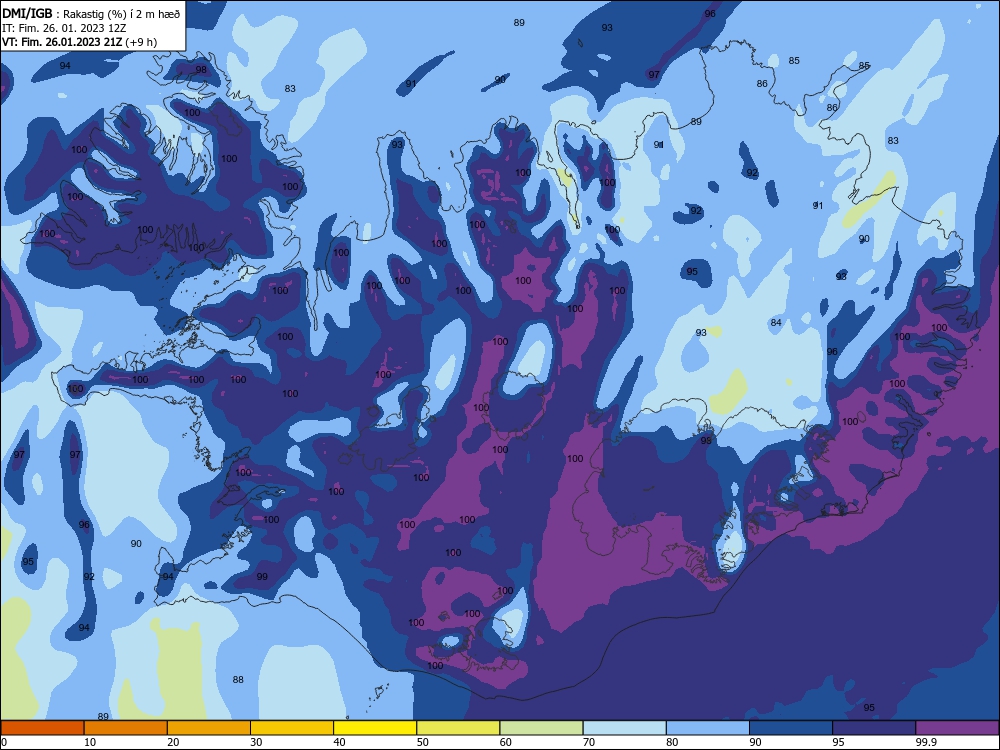The width and height of the screenshot is (1000, 750).
Task: Select the '60' legend scale label
Action: click(x=506, y=742)
